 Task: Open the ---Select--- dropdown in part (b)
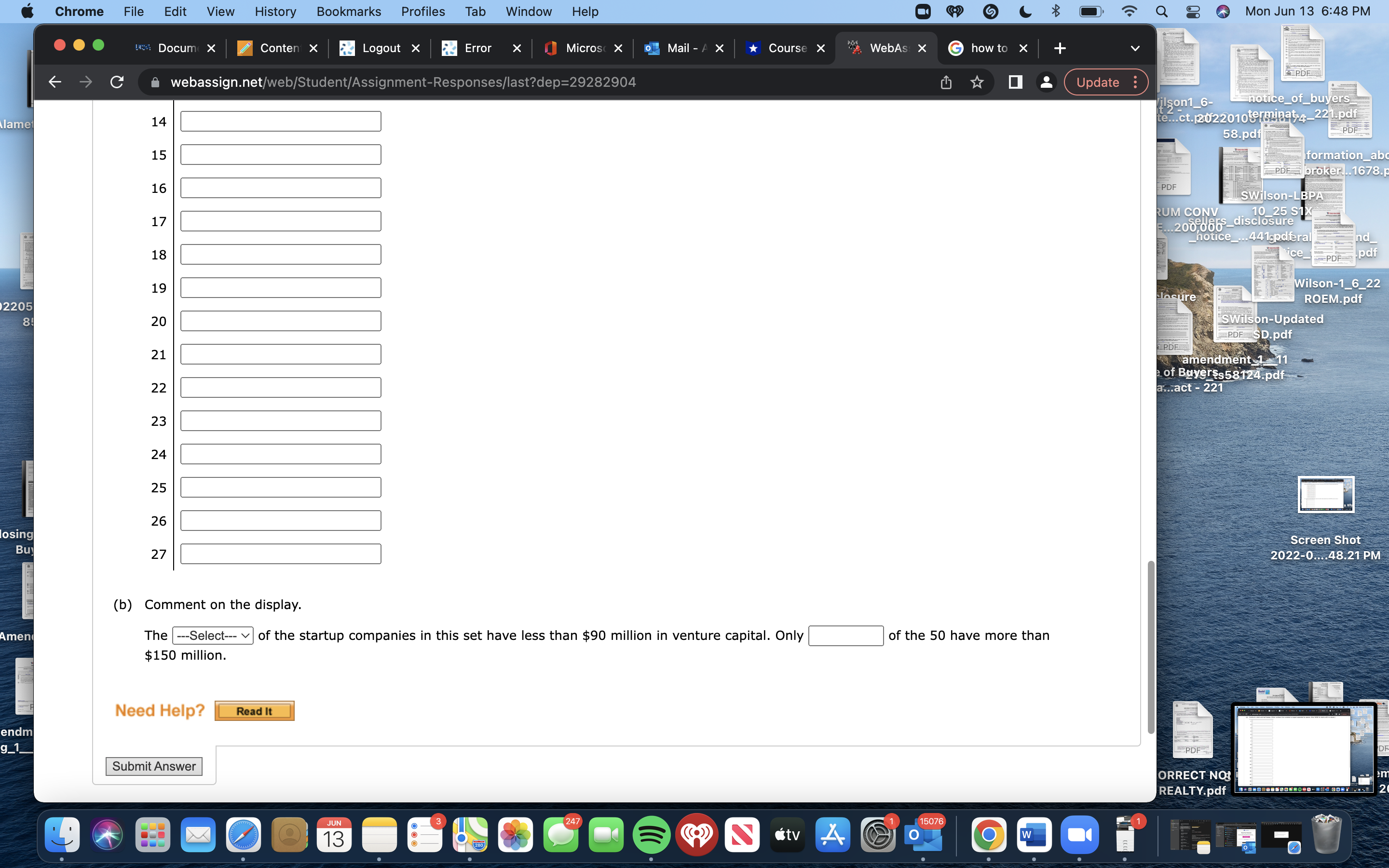click(212, 636)
